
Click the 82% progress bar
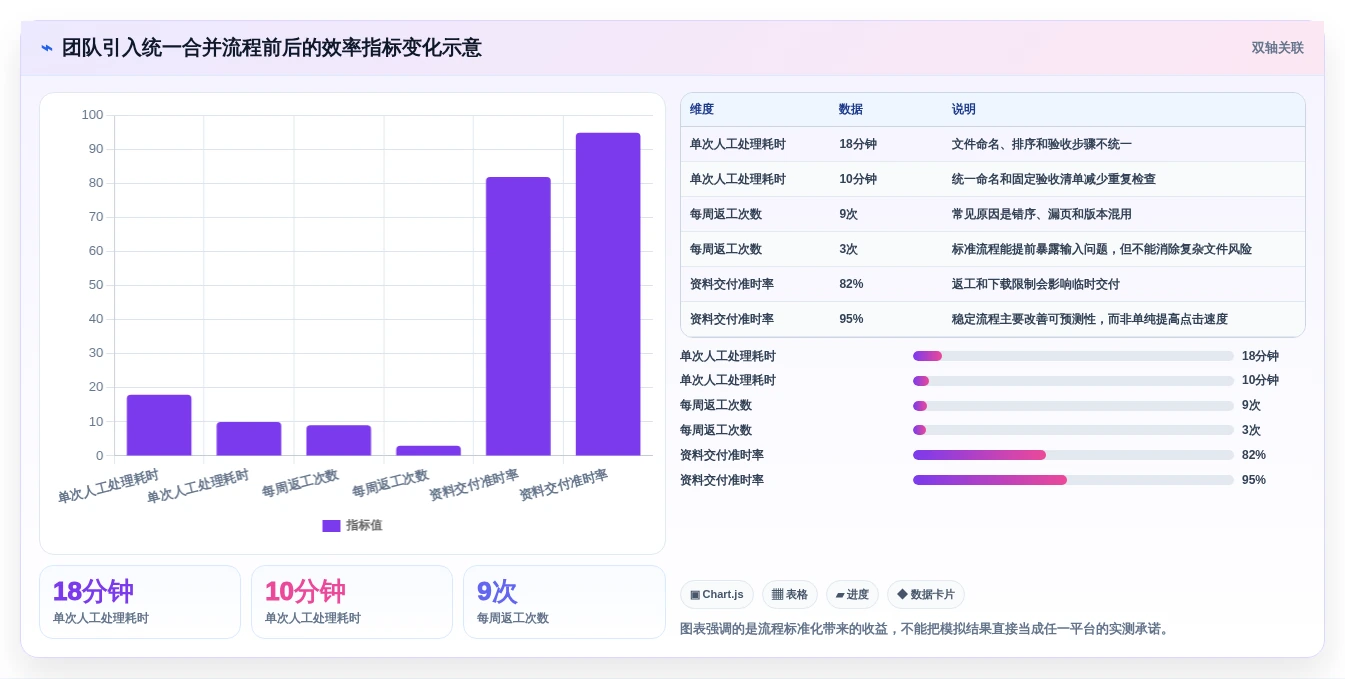click(1073, 455)
